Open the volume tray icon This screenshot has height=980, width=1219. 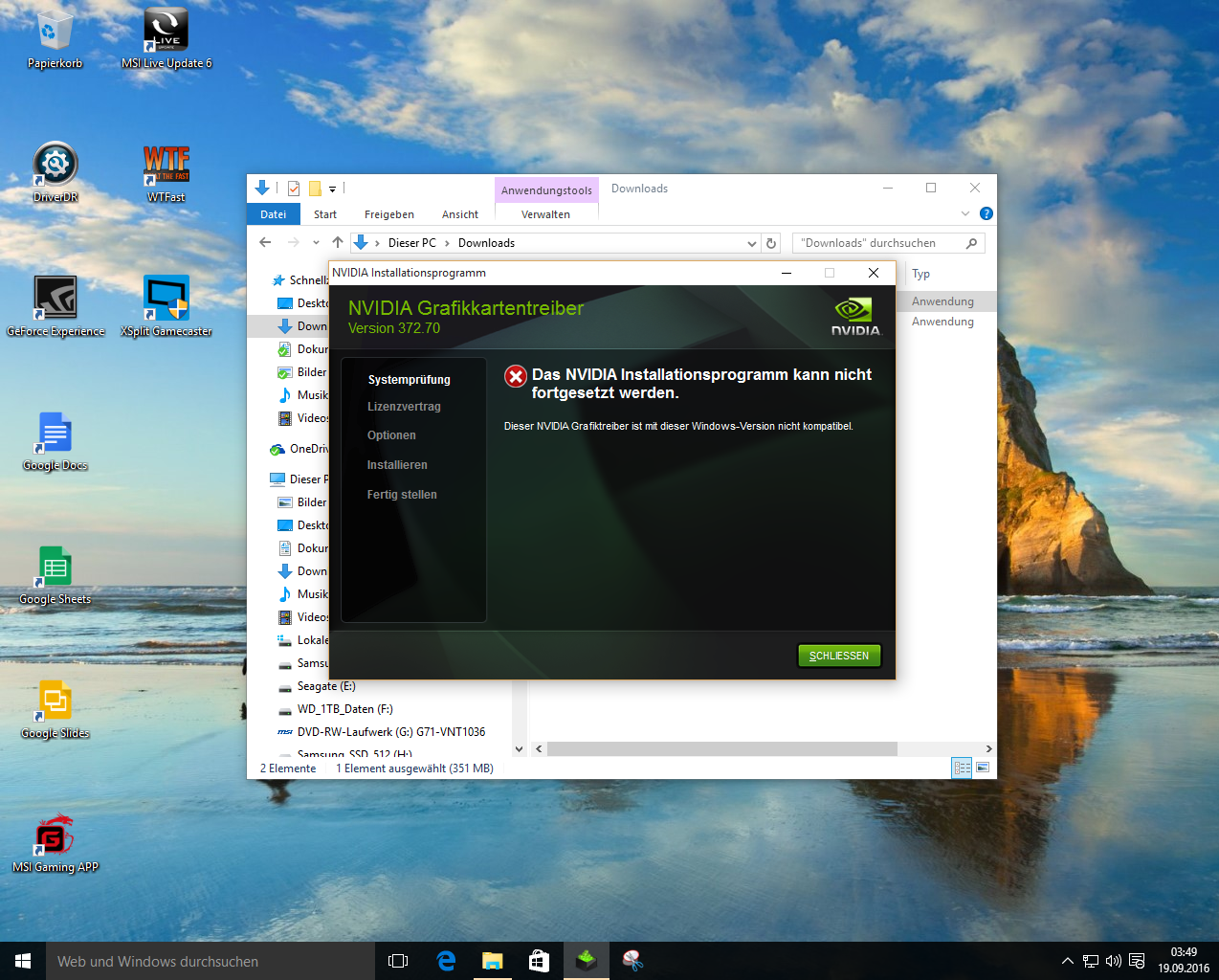pyautogui.click(x=1114, y=961)
